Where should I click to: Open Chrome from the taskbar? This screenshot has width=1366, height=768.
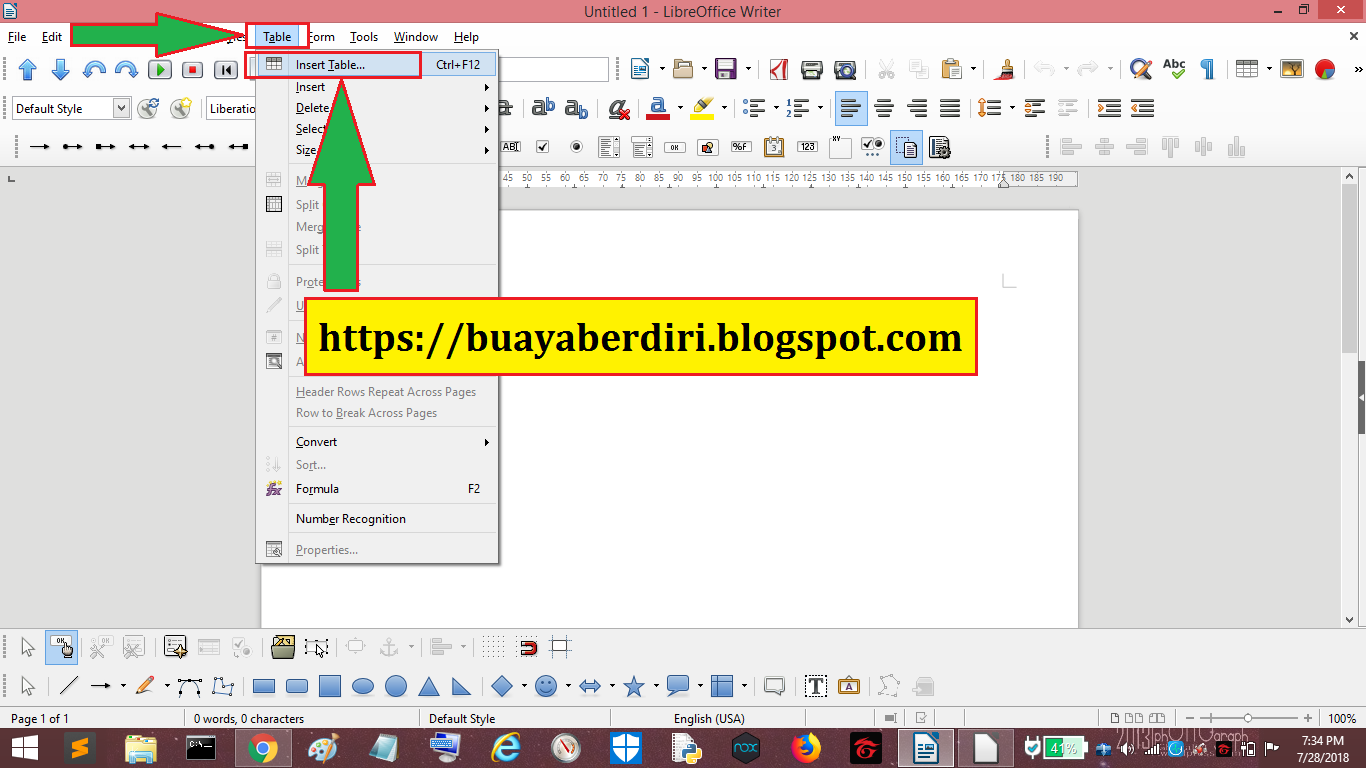[263, 748]
